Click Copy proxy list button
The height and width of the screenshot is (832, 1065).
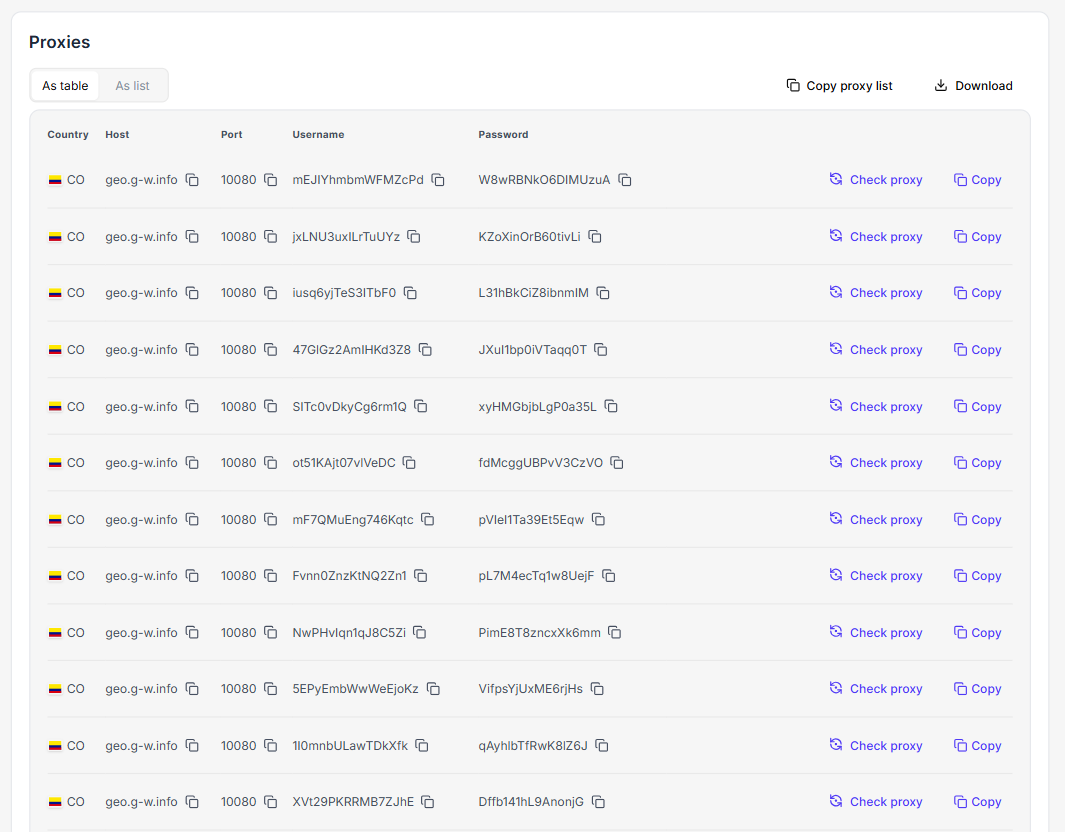[x=839, y=86]
